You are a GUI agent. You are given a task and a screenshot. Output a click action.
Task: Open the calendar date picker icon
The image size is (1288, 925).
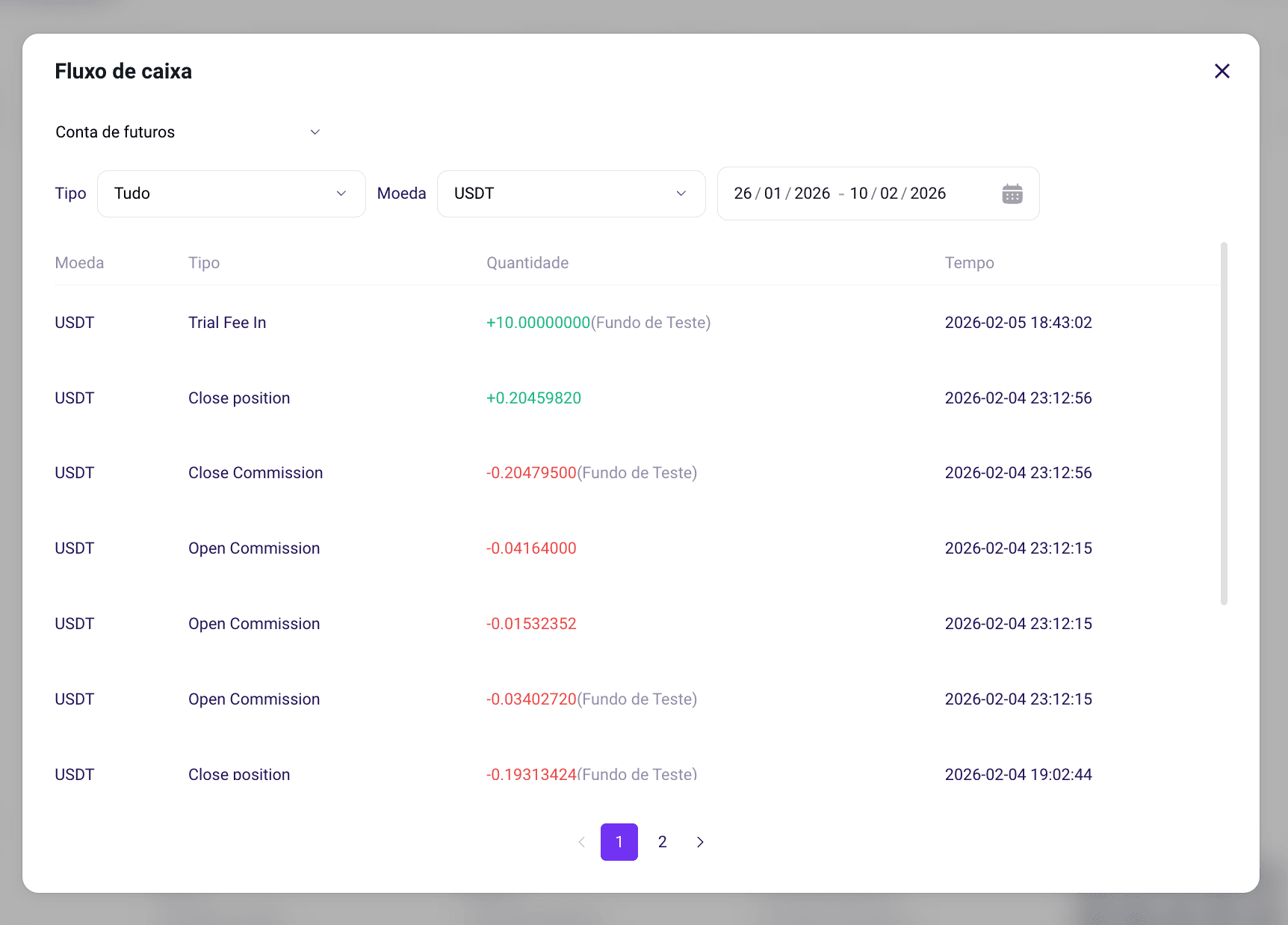(x=1012, y=194)
